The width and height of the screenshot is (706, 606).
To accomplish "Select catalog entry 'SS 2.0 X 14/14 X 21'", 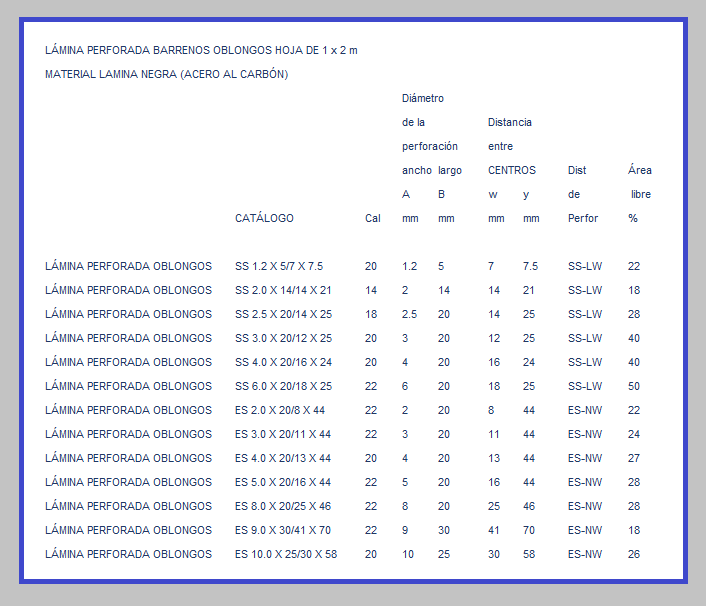I will click(x=283, y=290).
